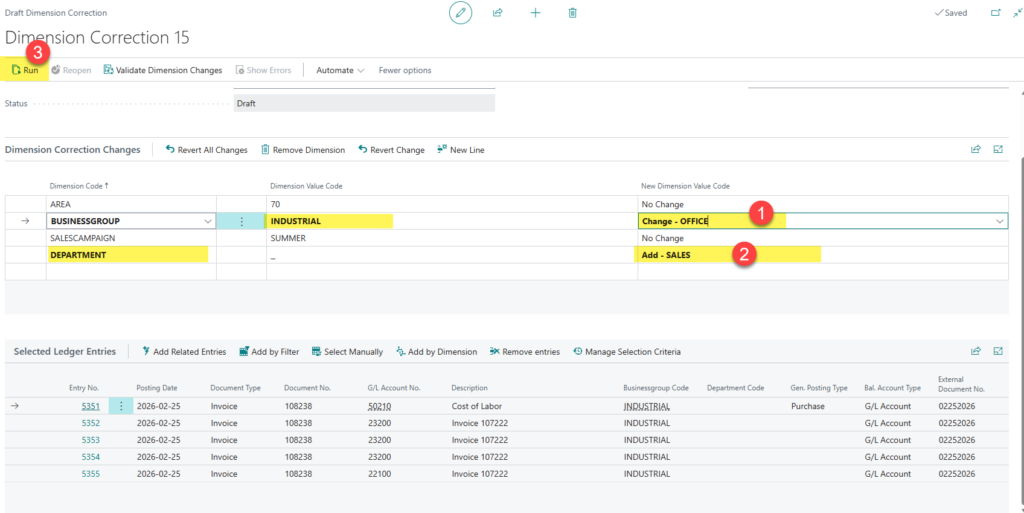Open New Dimension Value Code dropdown
The width and height of the screenshot is (1024, 513).
(x=999, y=221)
